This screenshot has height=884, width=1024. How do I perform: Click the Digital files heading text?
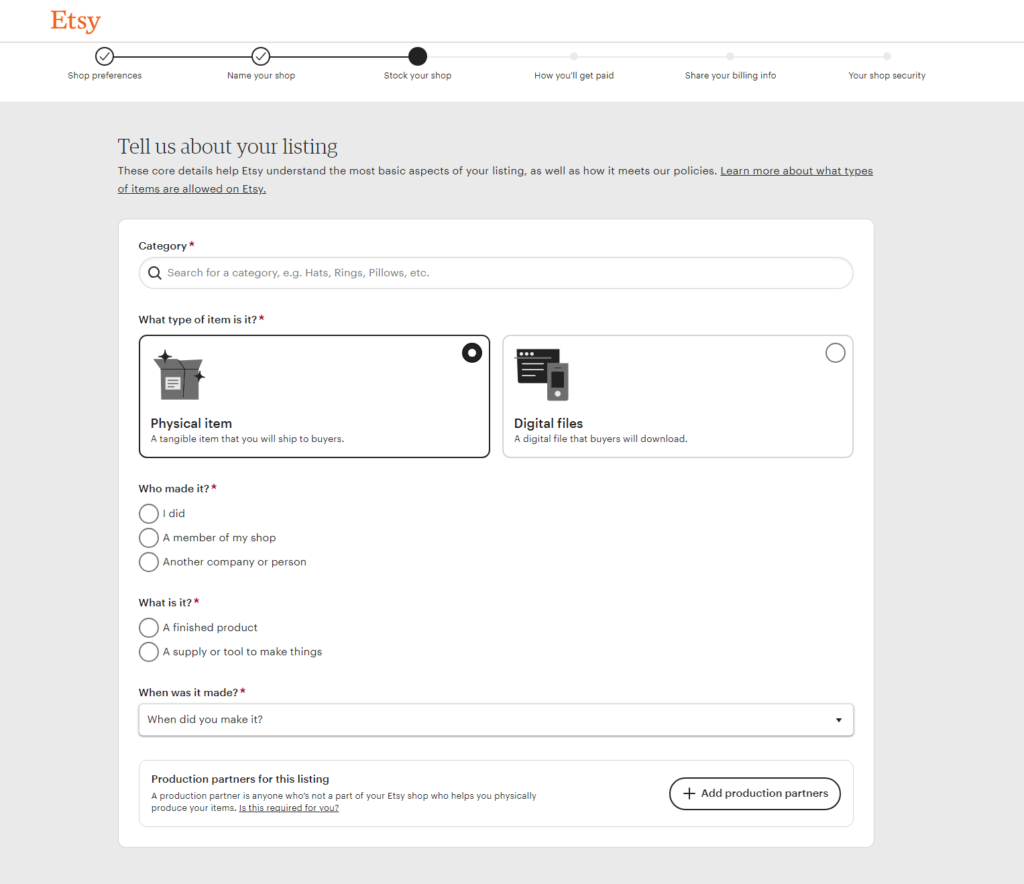tap(549, 423)
